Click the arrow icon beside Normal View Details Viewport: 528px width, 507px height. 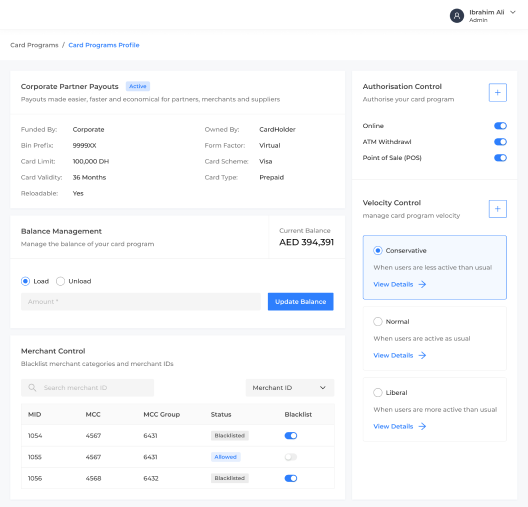point(422,356)
